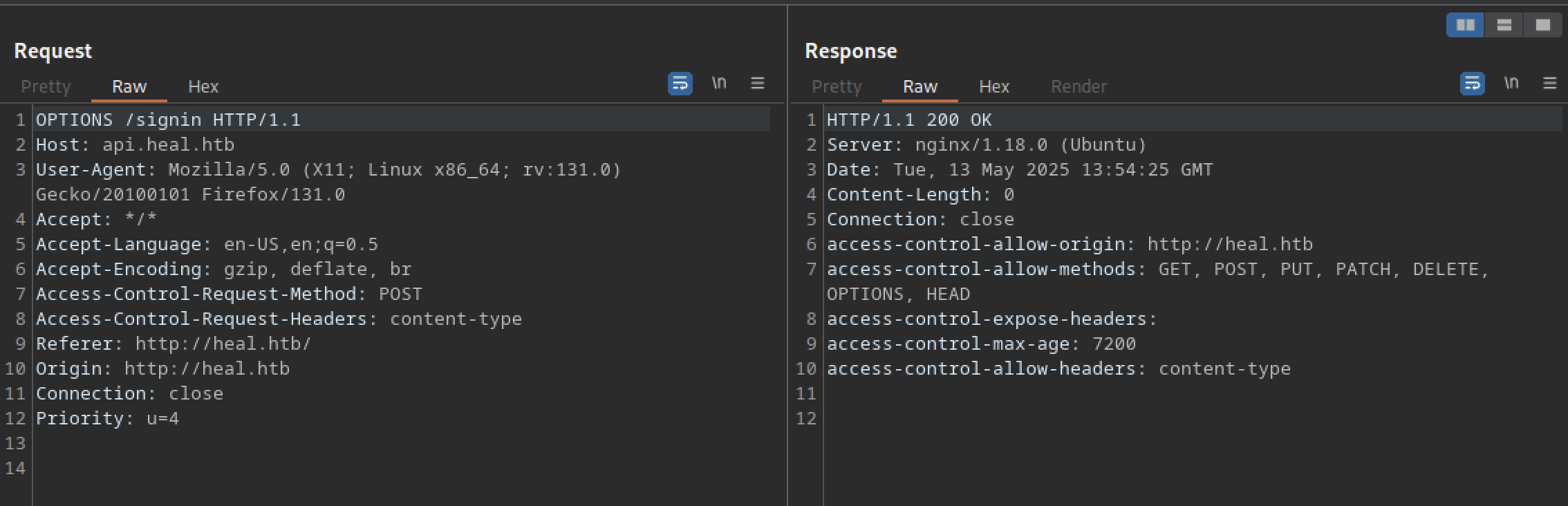Viewport: 1568px width, 506px height.
Task: Select the Response Pretty tab
Action: tap(837, 87)
